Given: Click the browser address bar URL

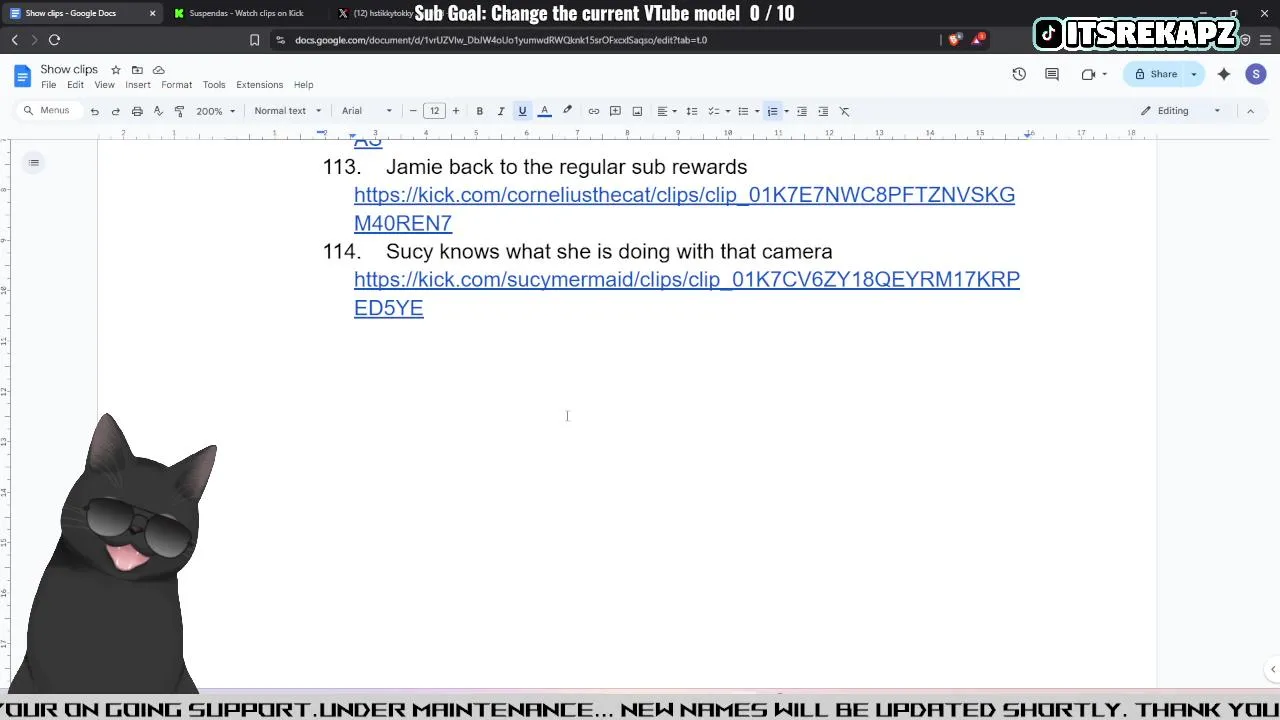Looking at the screenshot, I should click(x=501, y=40).
